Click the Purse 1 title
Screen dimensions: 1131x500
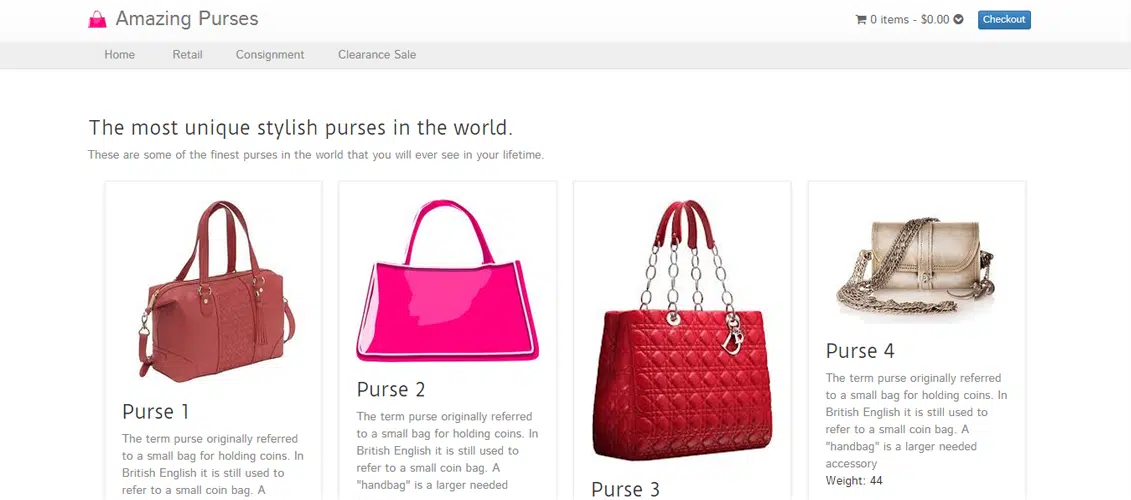[156, 411]
